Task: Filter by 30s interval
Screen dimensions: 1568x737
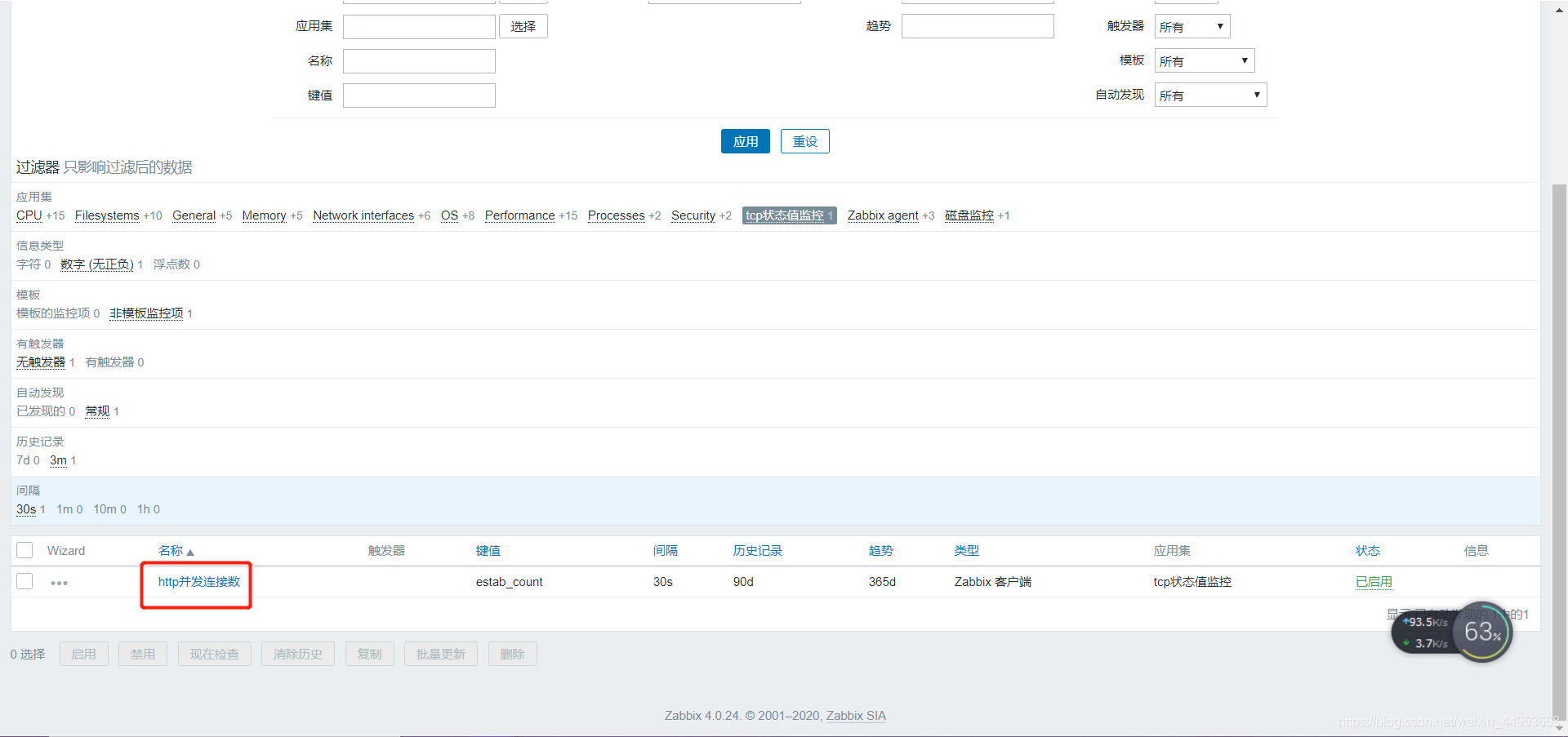Action: tap(26, 509)
